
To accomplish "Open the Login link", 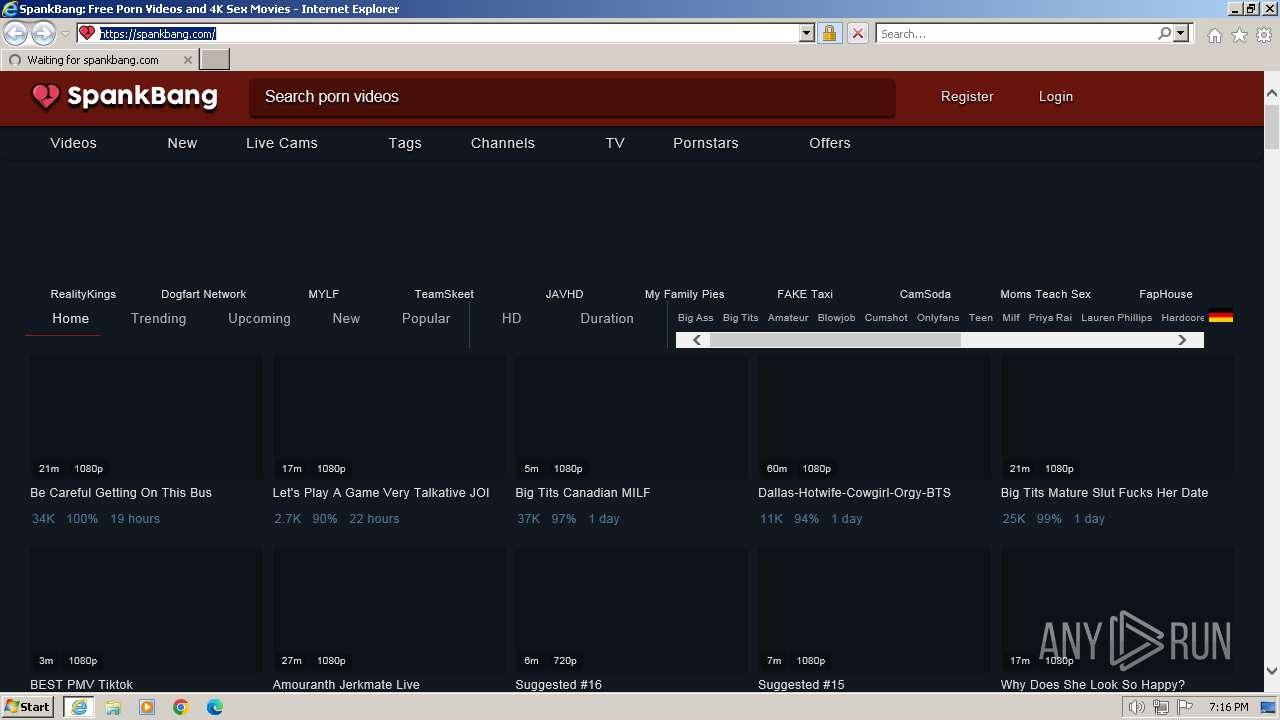I will pos(1056,97).
